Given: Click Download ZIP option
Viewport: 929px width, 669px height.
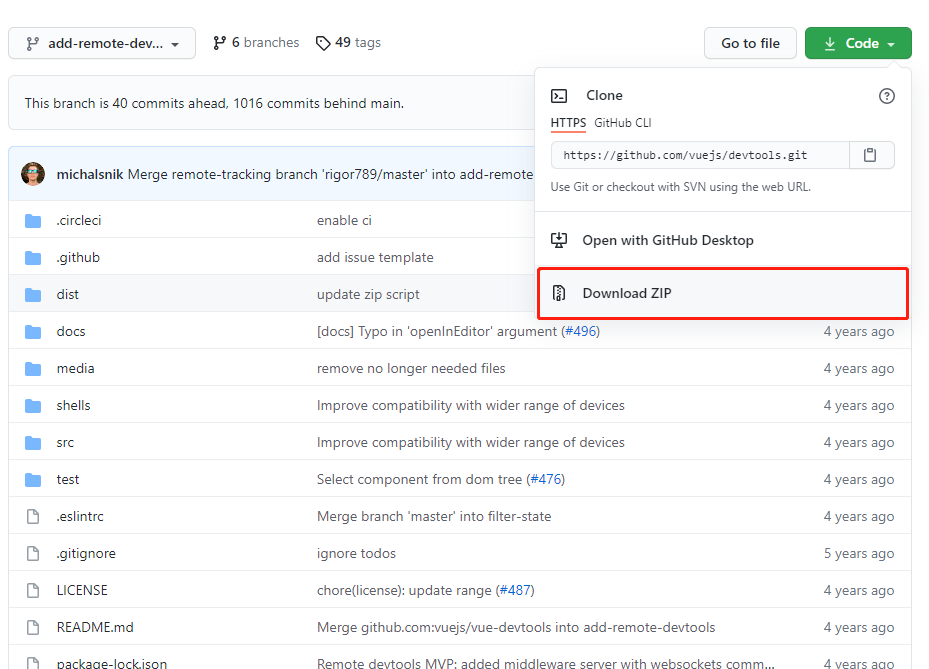Looking at the screenshot, I should (722, 293).
